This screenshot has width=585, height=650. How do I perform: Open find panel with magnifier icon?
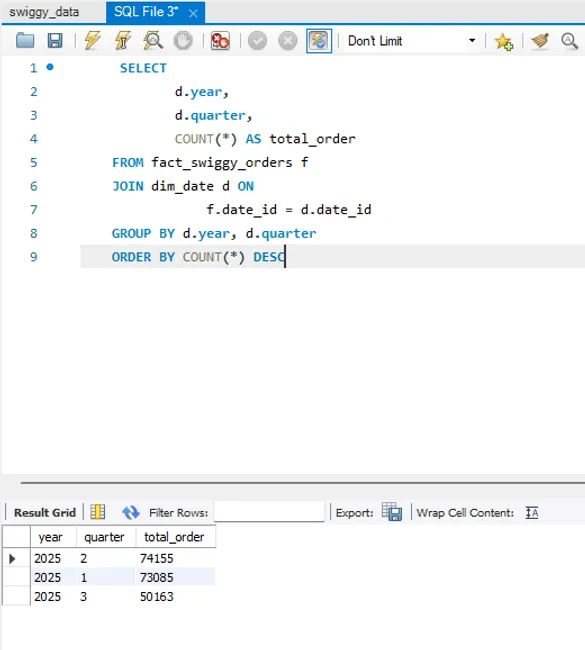(570, 41)
